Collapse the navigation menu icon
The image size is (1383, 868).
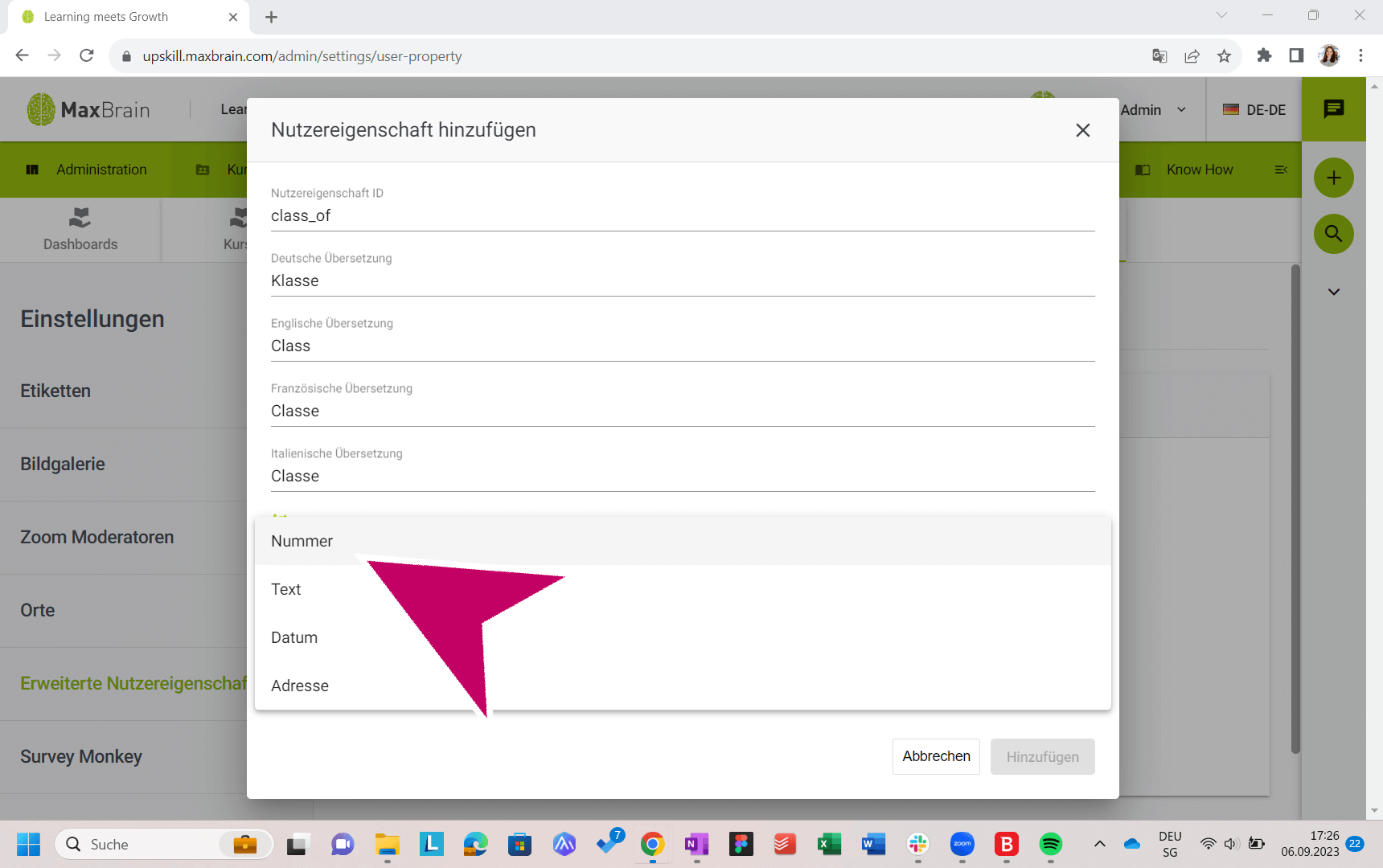[x=1282, y=170]
